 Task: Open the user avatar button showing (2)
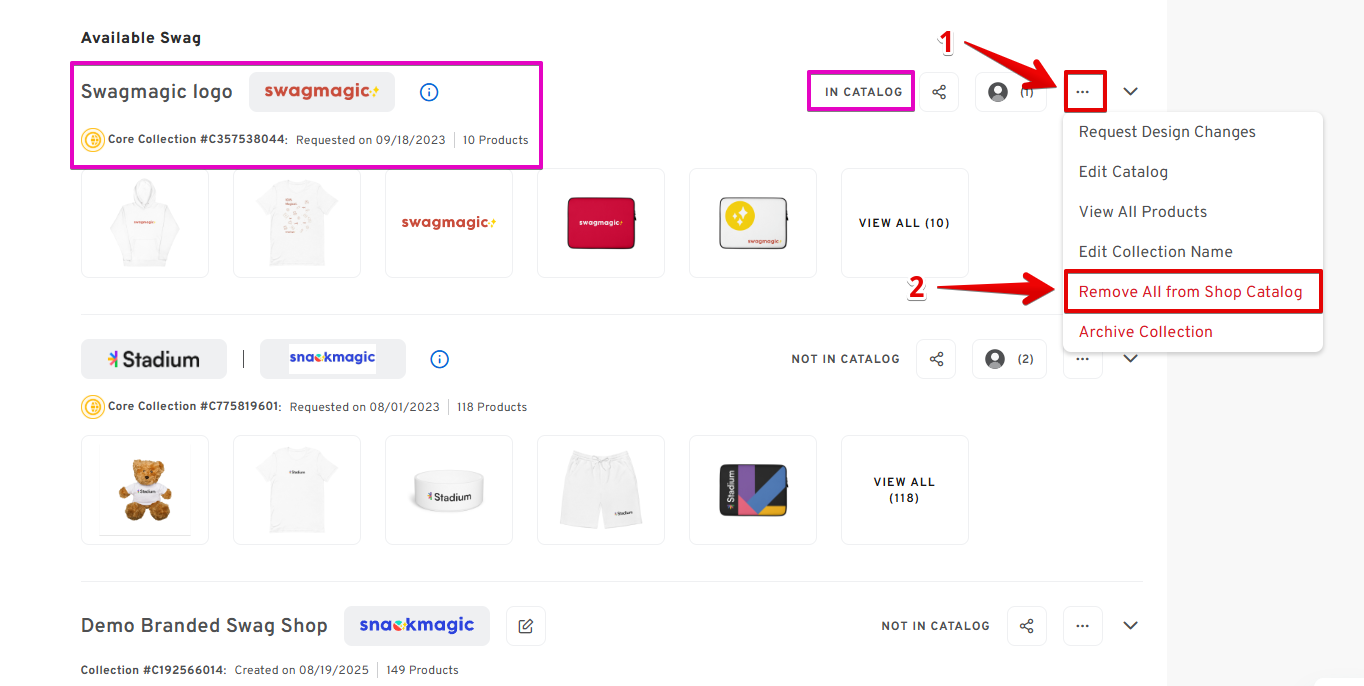[1009, 359]
